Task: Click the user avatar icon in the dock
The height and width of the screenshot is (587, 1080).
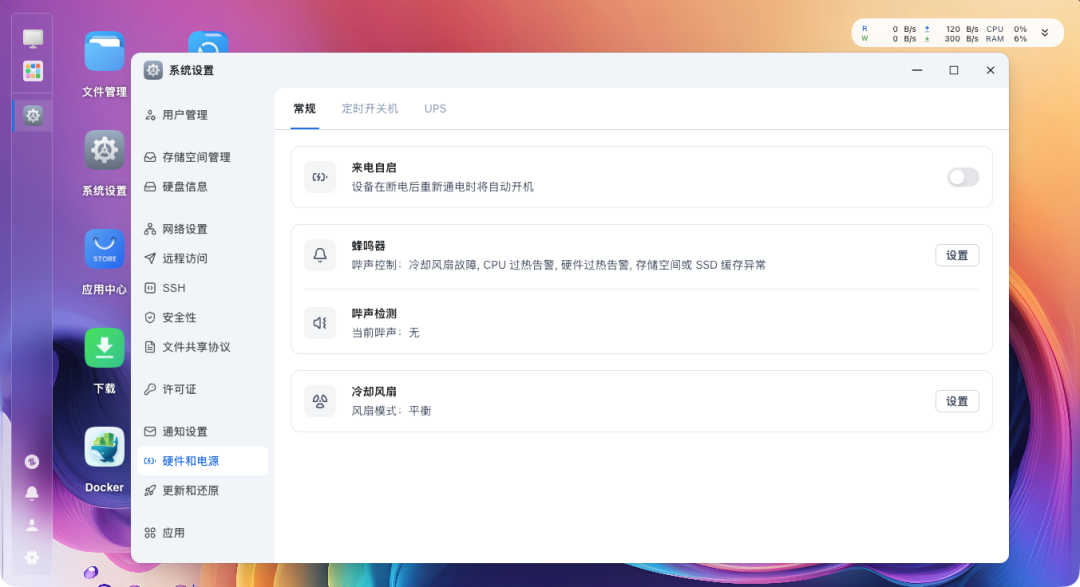Action: (31, 525)
